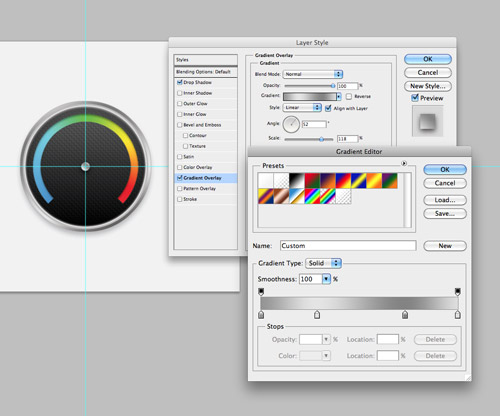
Task: Select the black-to-white gradient preset
Action: click(297, 181)
